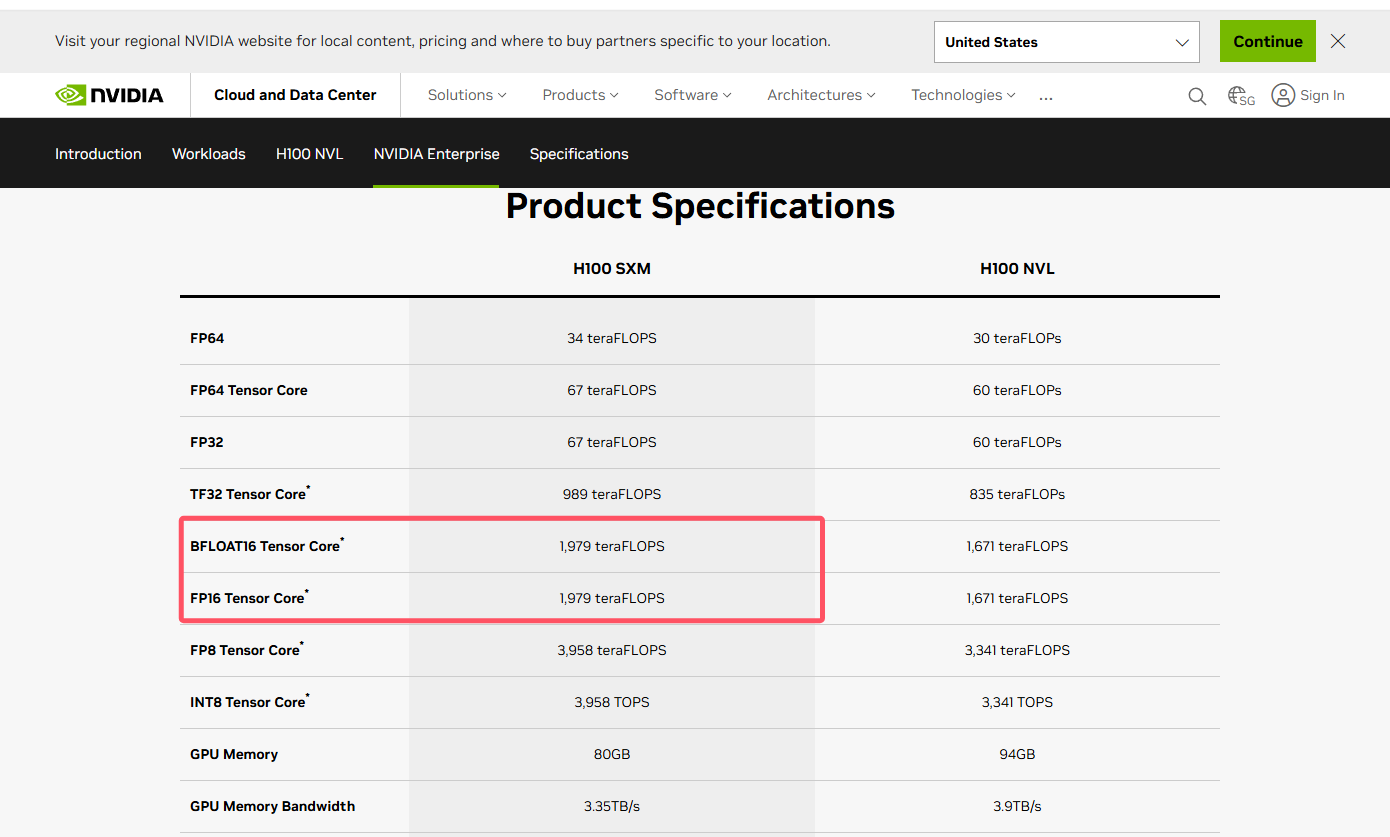Click the BFLOAT16 Tensor Core row label

[265, 546]
